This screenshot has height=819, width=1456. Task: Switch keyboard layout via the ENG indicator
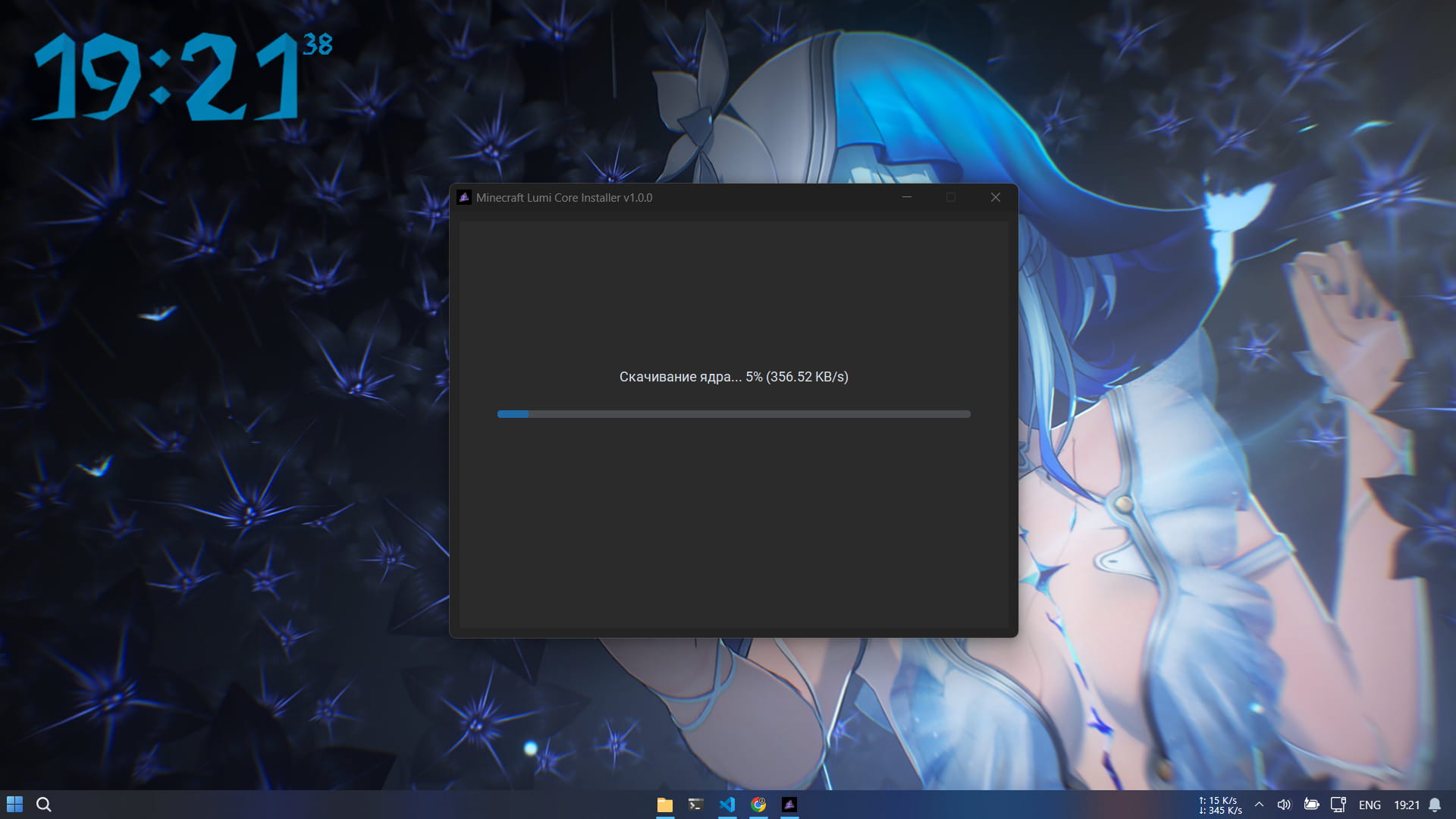pyautogui.click(x=1370, y=805)
